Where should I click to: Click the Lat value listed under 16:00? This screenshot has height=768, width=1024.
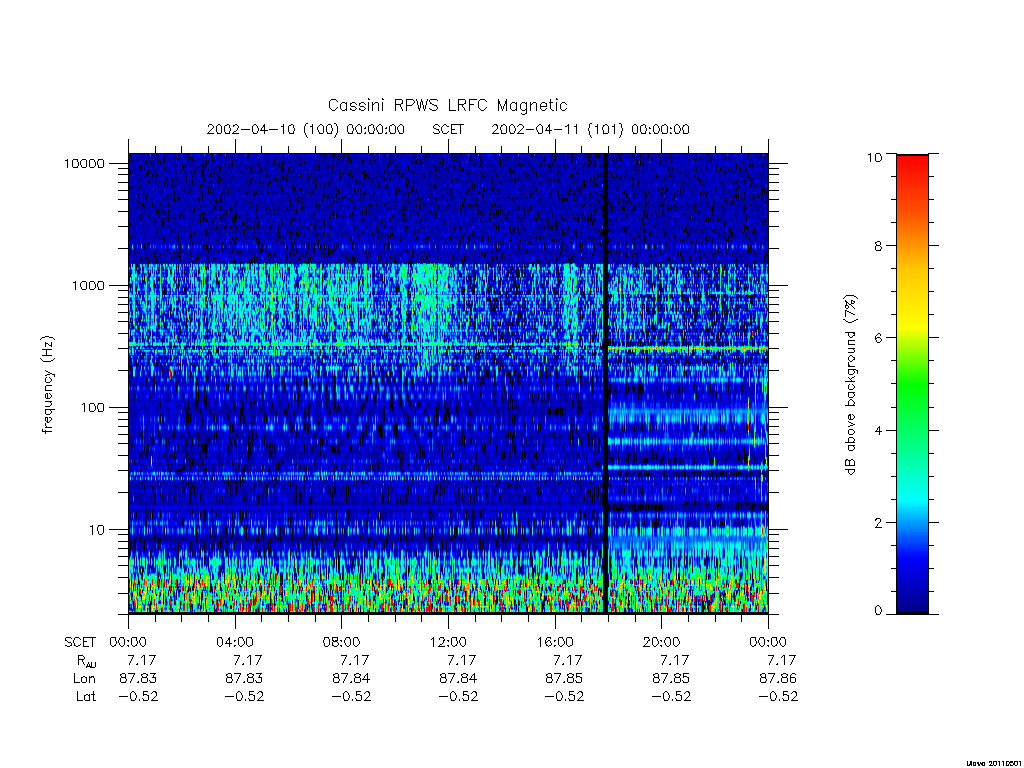coord(564,696)
